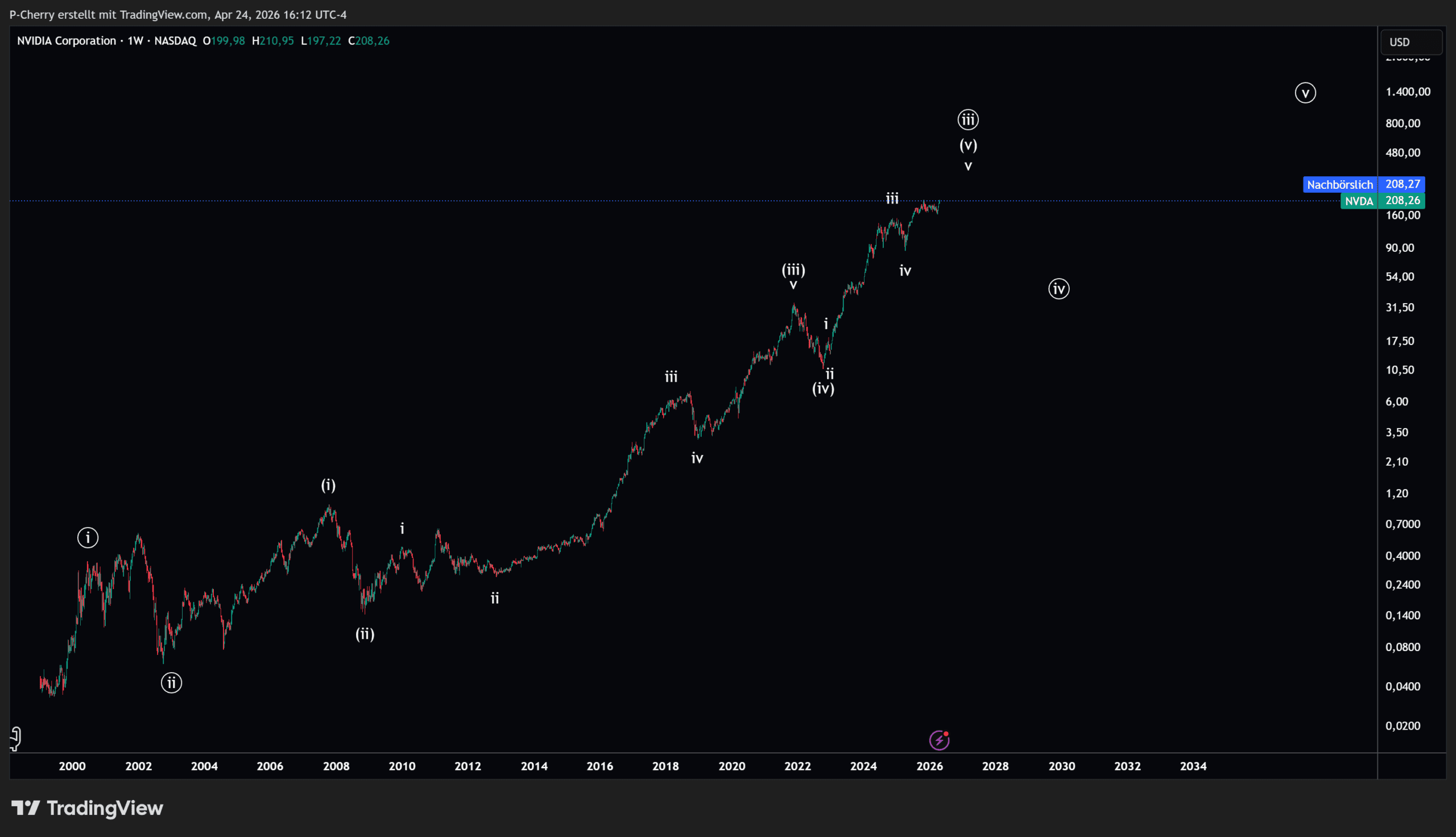Click the purple lightning bolt event icon

pos(938,740)
